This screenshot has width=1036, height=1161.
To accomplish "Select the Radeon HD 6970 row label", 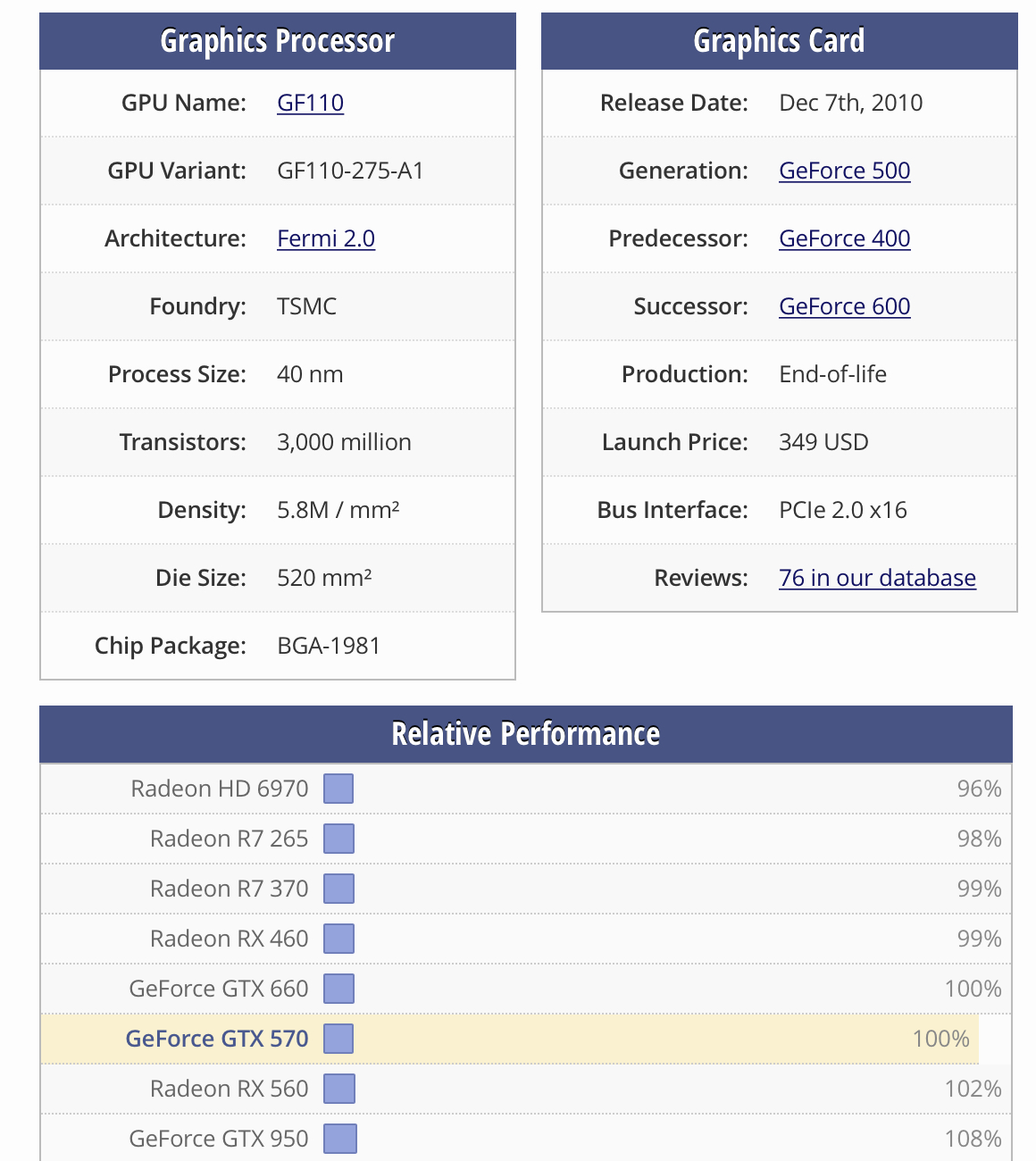I will point(220,789).
